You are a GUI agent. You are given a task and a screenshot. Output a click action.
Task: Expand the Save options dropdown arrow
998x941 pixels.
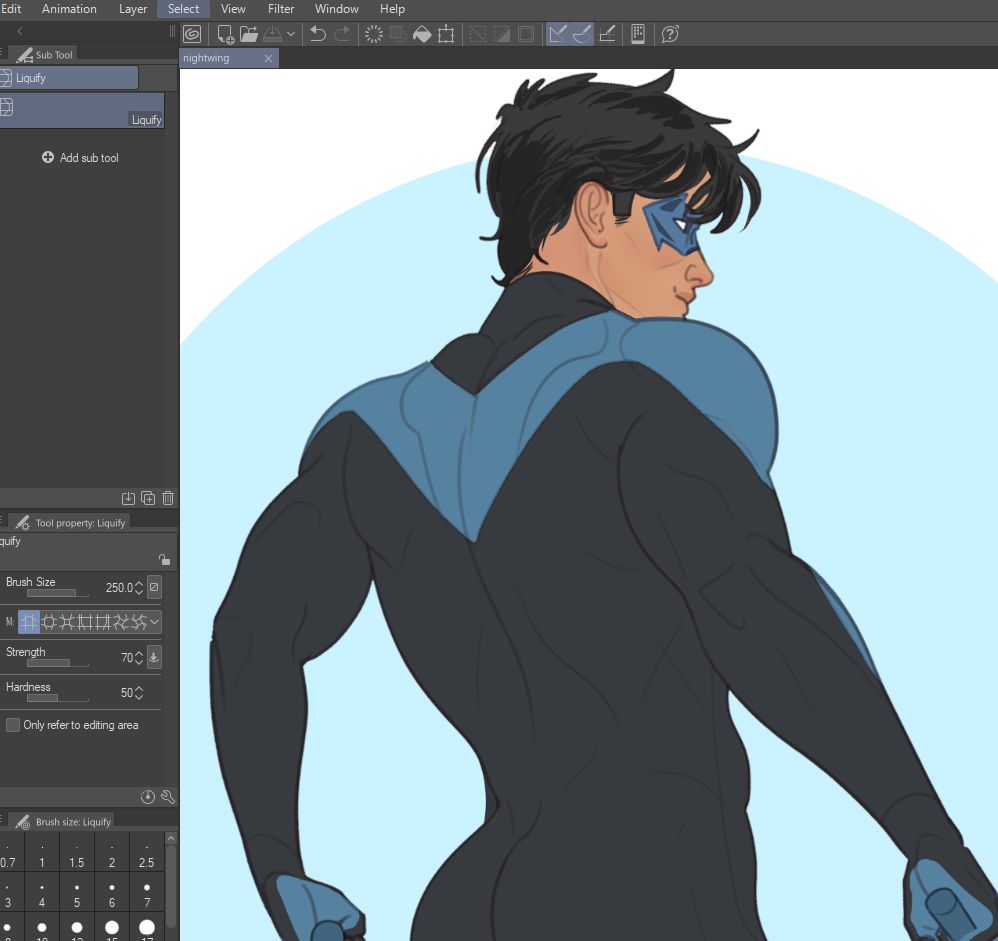click(291, 34)
